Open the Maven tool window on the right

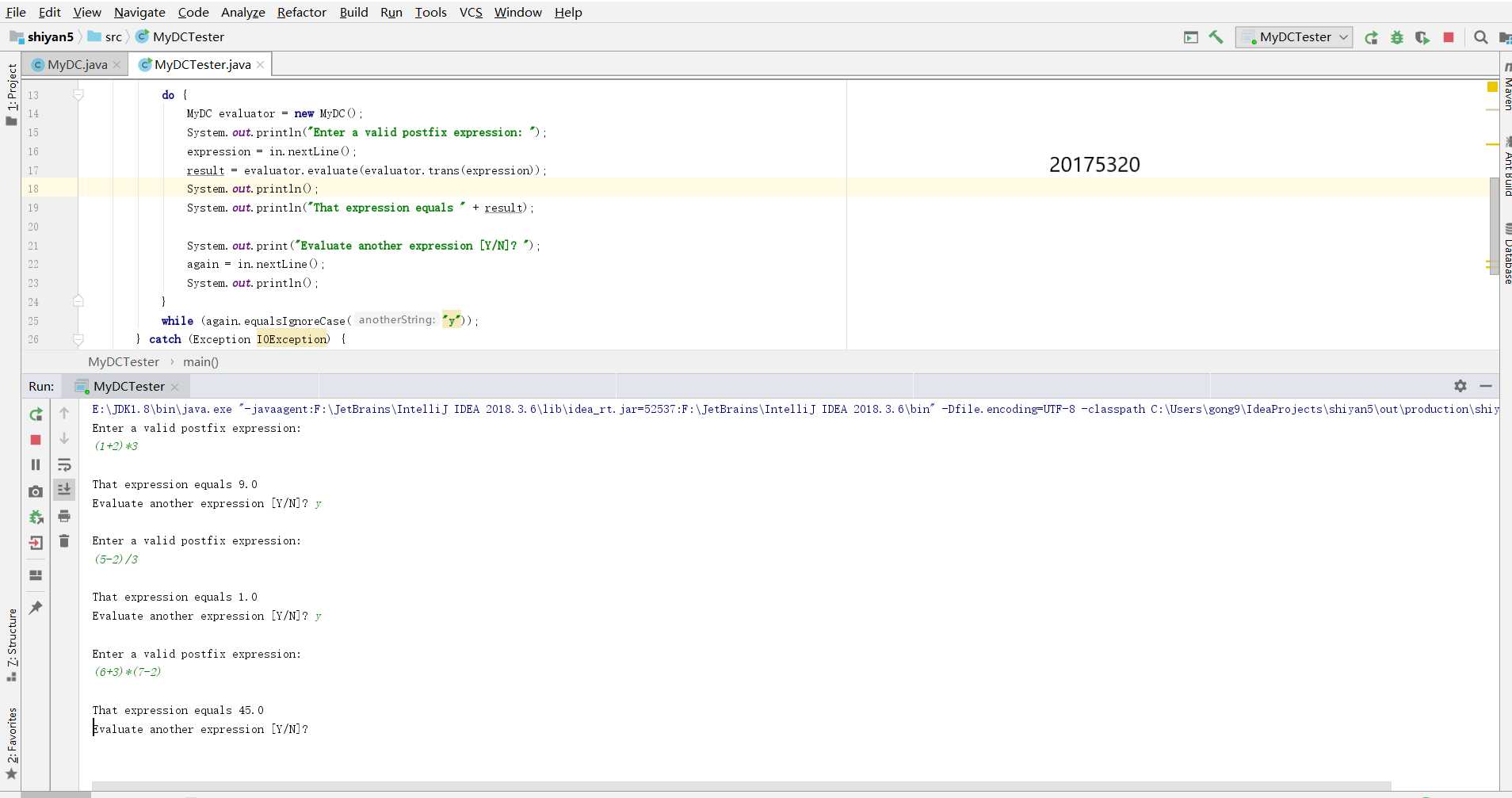click(1506, 87)
